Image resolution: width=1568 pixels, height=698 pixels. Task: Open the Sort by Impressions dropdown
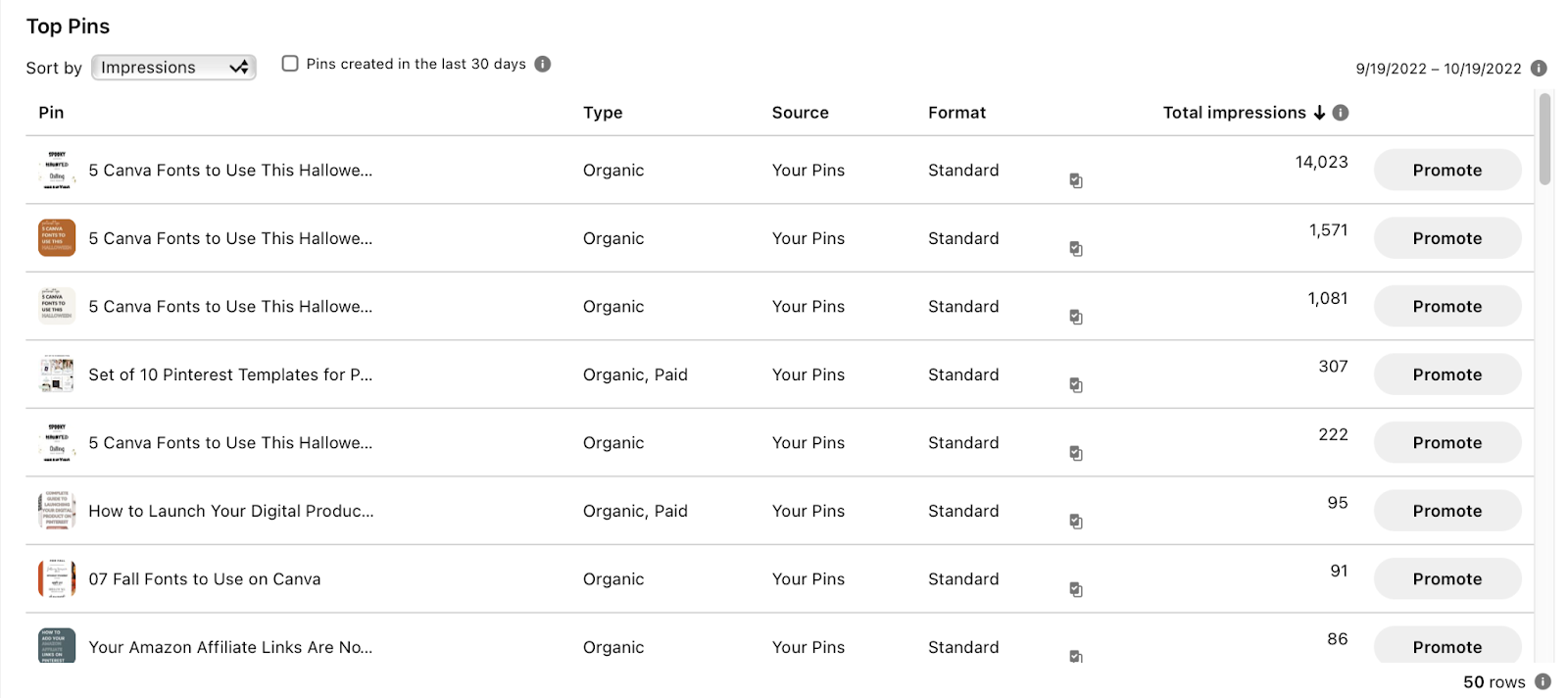[x=173, y=68]
